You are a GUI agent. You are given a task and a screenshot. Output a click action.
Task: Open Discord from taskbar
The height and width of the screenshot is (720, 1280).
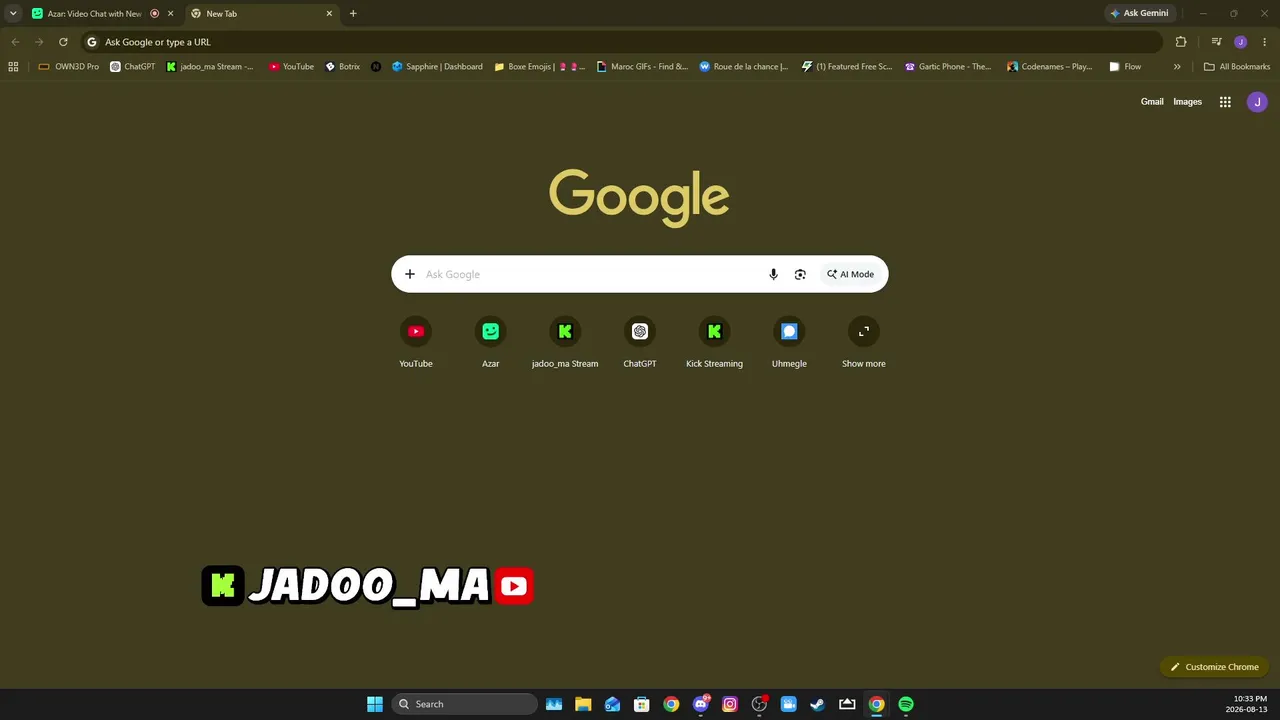click(x=700, y=704)
